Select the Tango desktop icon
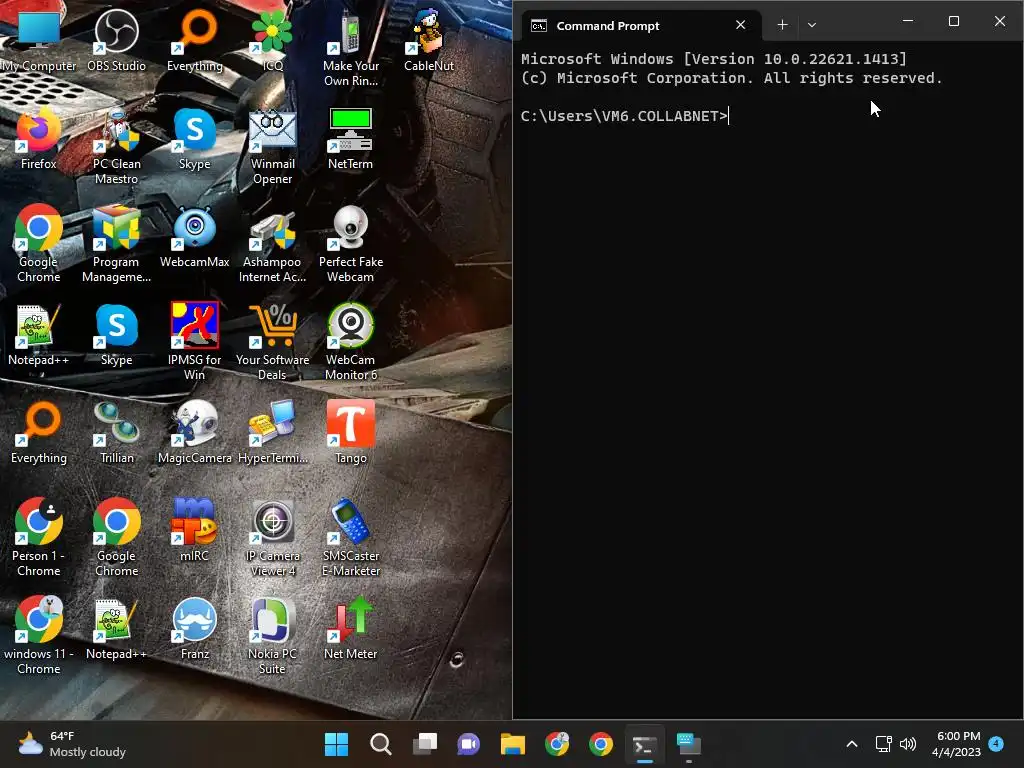Viewport: 1024px width, 768px height. tap(351, 433)
